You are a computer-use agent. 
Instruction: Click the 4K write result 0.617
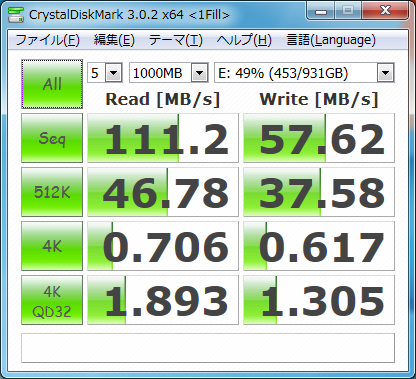coord(319,246)
